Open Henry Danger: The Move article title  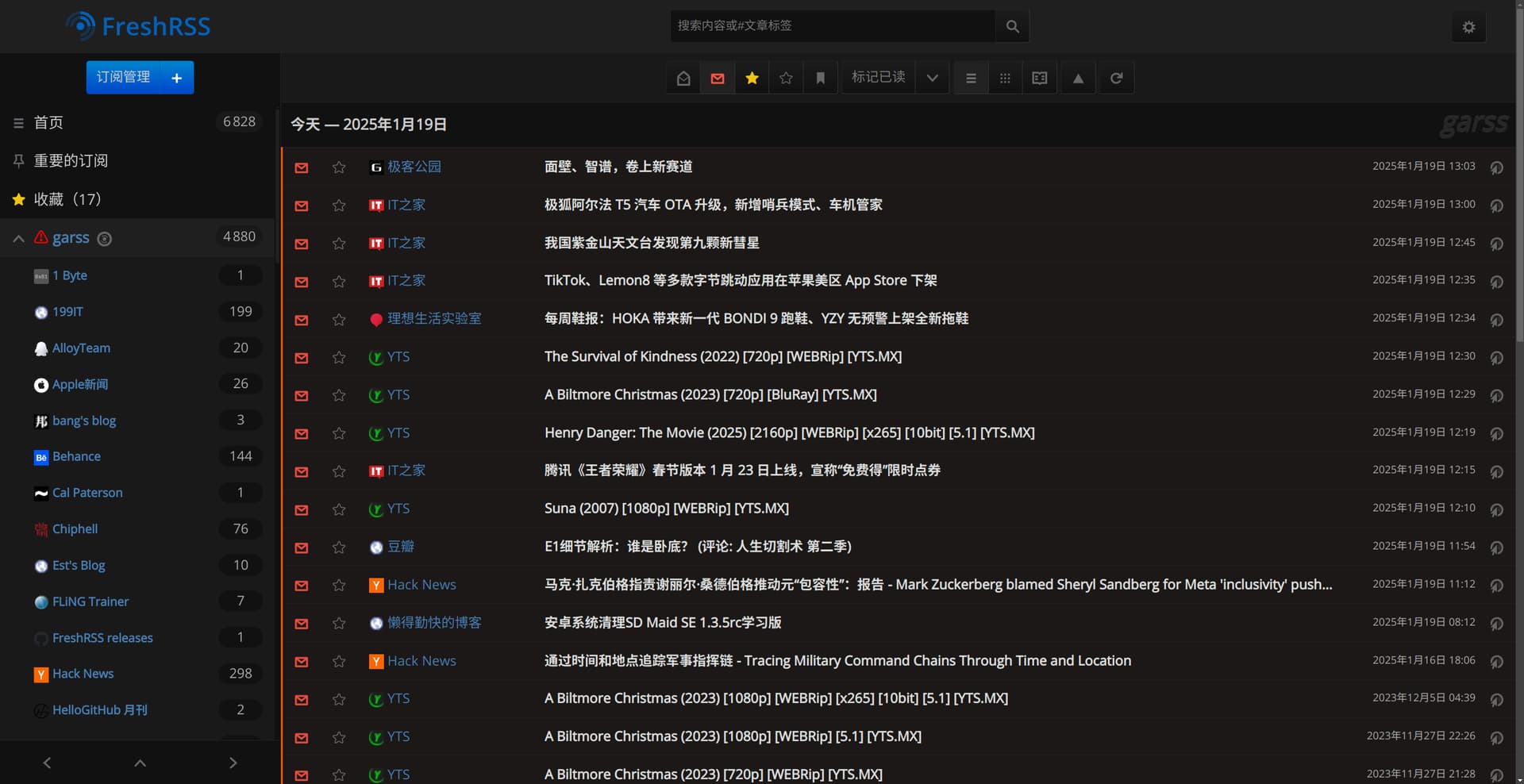[790, 432]
